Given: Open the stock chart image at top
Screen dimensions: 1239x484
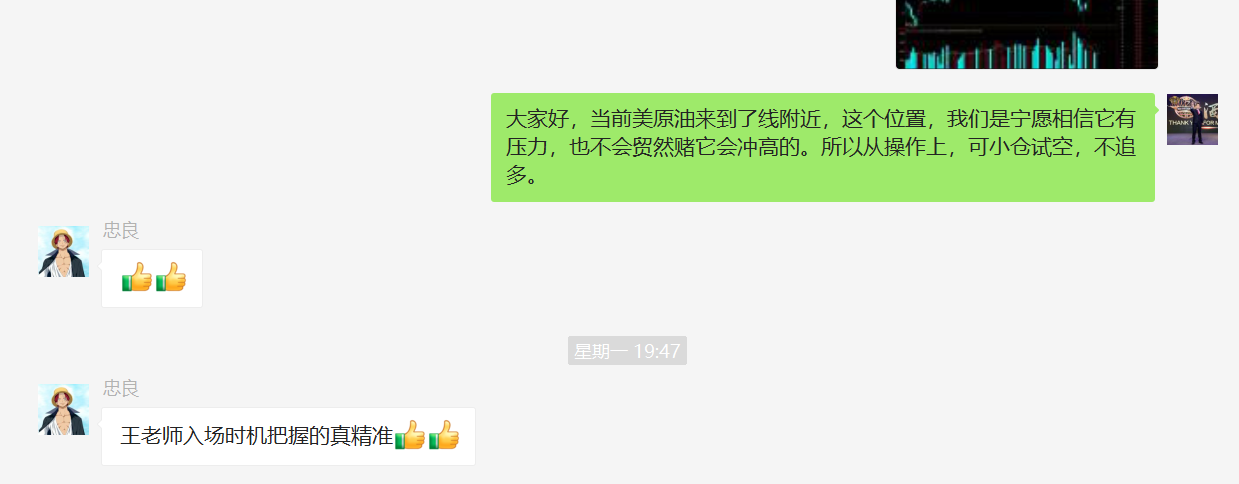Looking at the screenshot, I should [x=1026, y=34].
